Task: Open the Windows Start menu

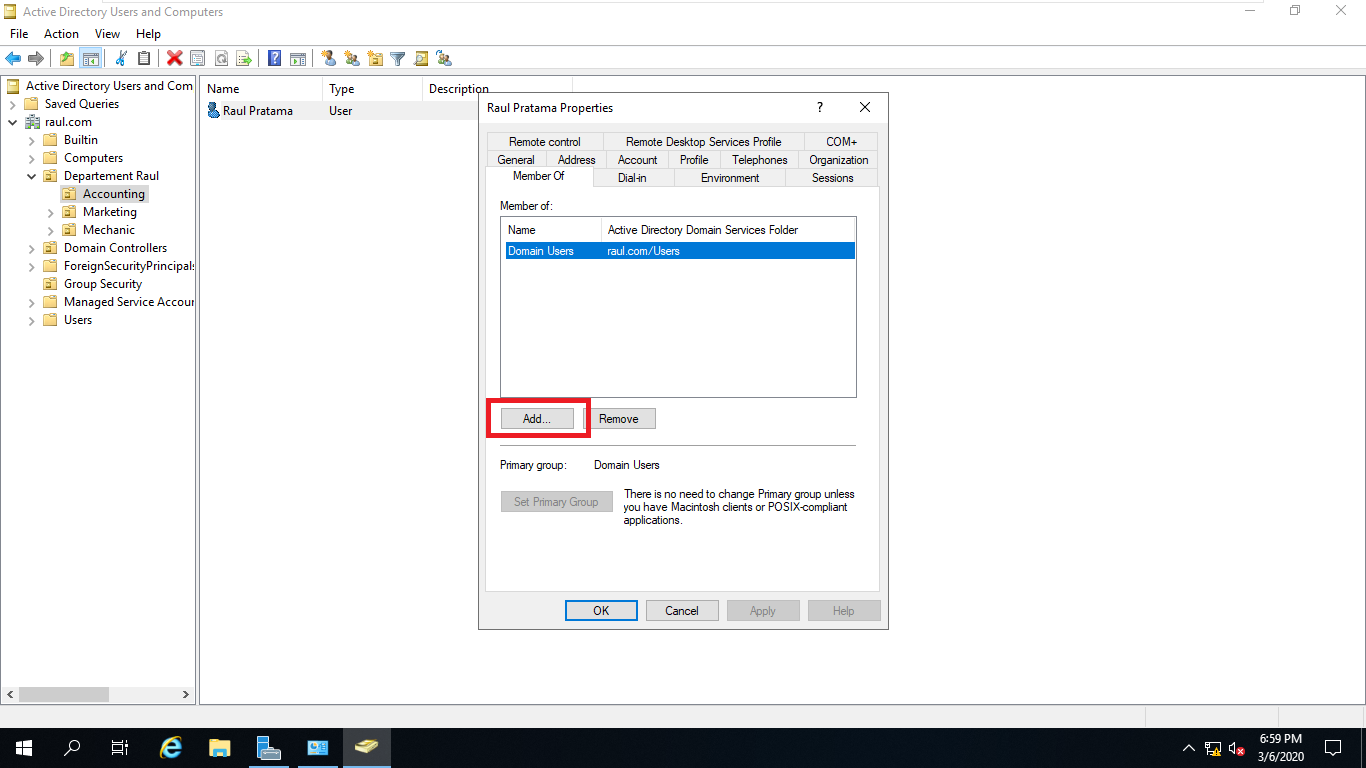Action: point(23,747)
